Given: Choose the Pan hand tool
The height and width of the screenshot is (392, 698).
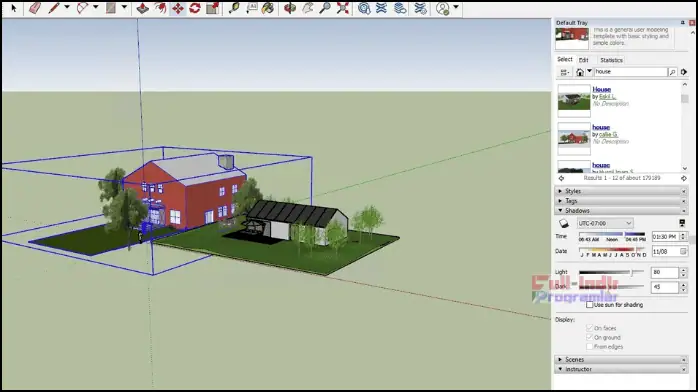Looking at the screenshot, I should (x=308, y=8).
